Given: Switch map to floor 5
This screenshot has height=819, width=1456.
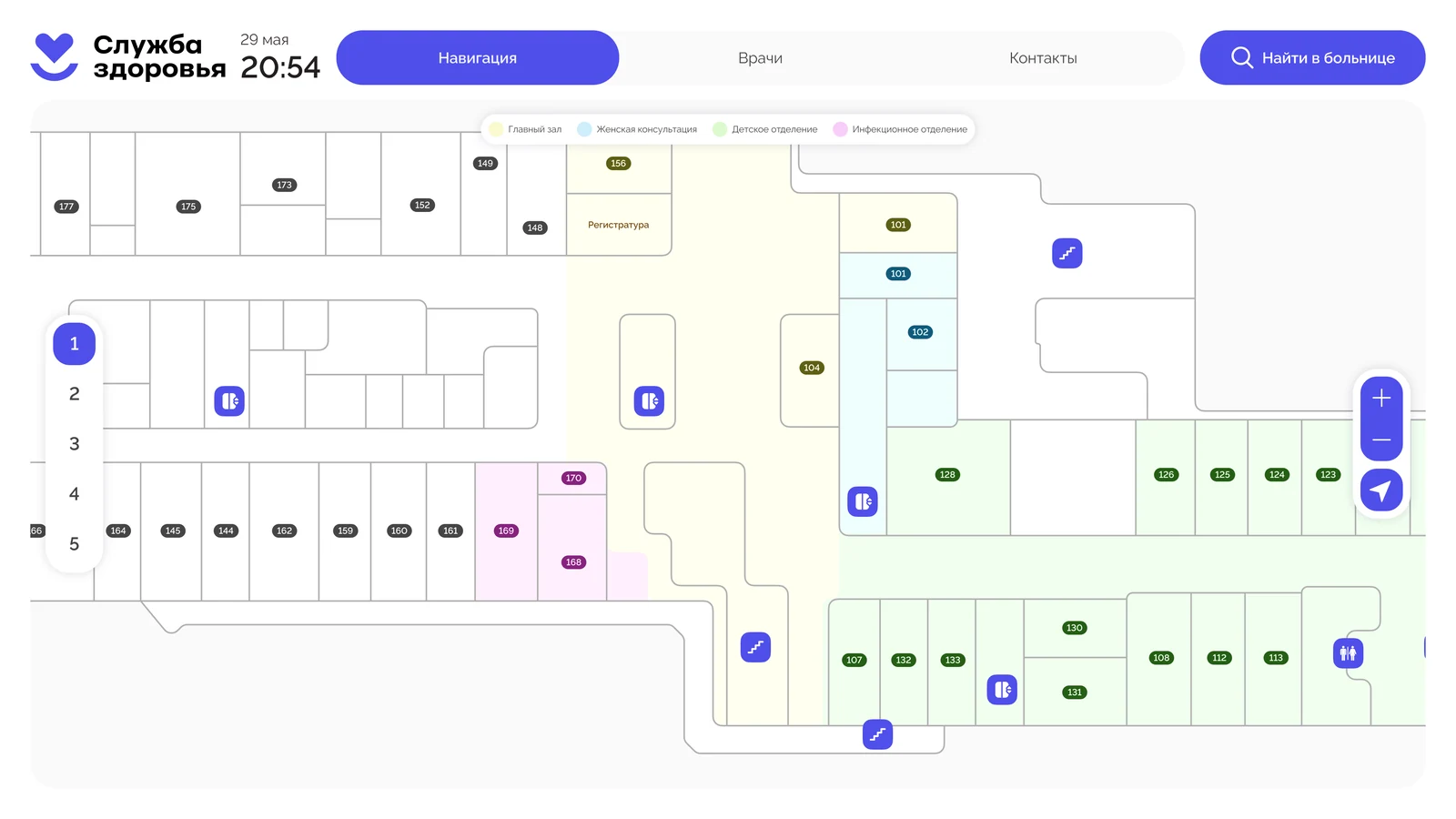Looking at the screenshot, I should pos(75,544).
